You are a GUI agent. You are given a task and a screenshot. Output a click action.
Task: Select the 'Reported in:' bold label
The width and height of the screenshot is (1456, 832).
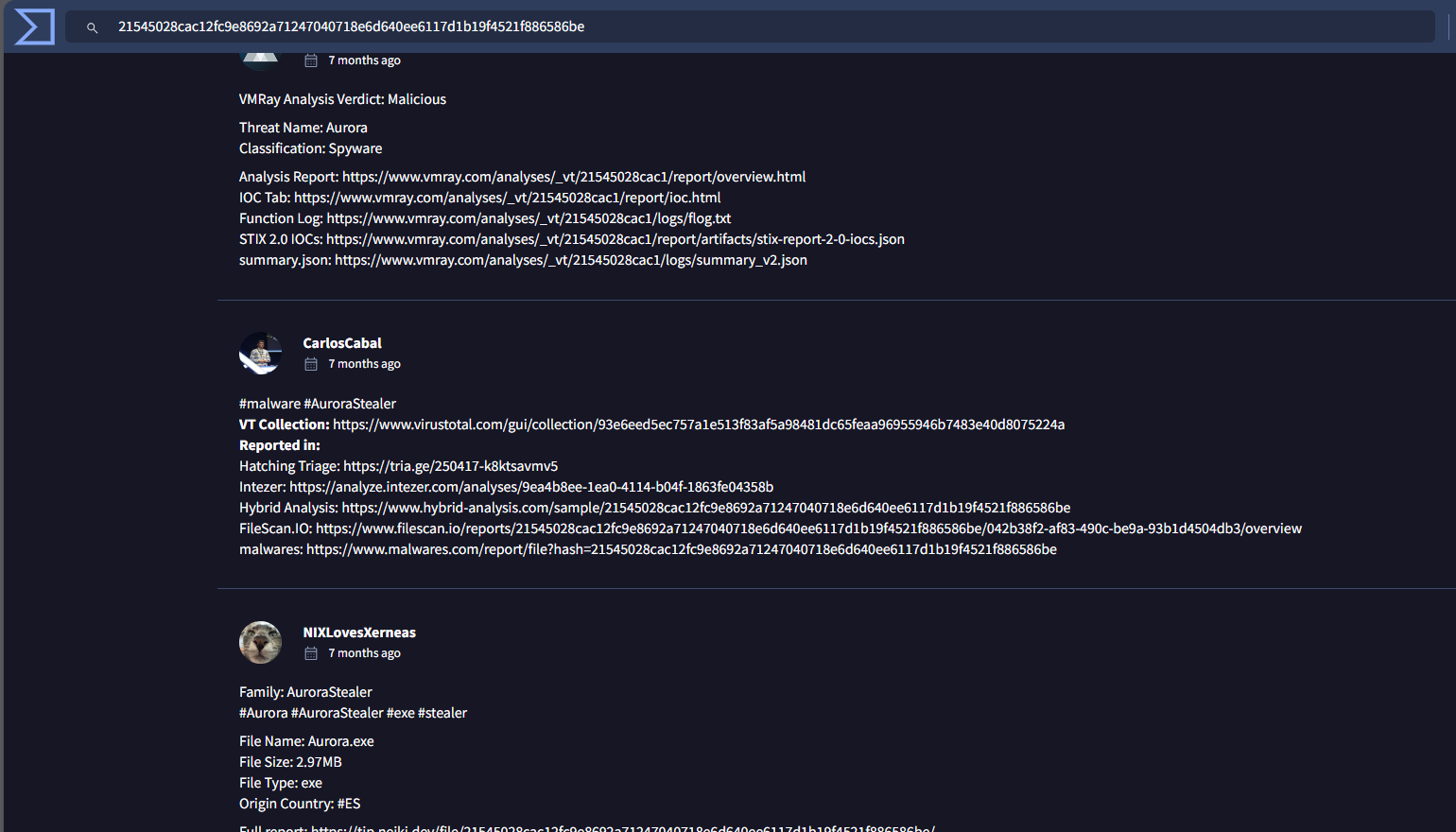click(280, 445)
